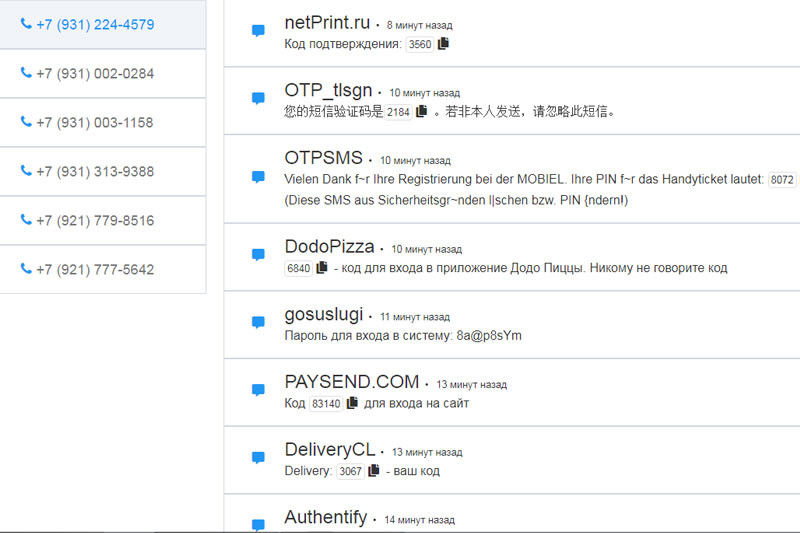Click message bubble icon for DeliveryCL
Screen dimensions: 800x533
(258, 458)
